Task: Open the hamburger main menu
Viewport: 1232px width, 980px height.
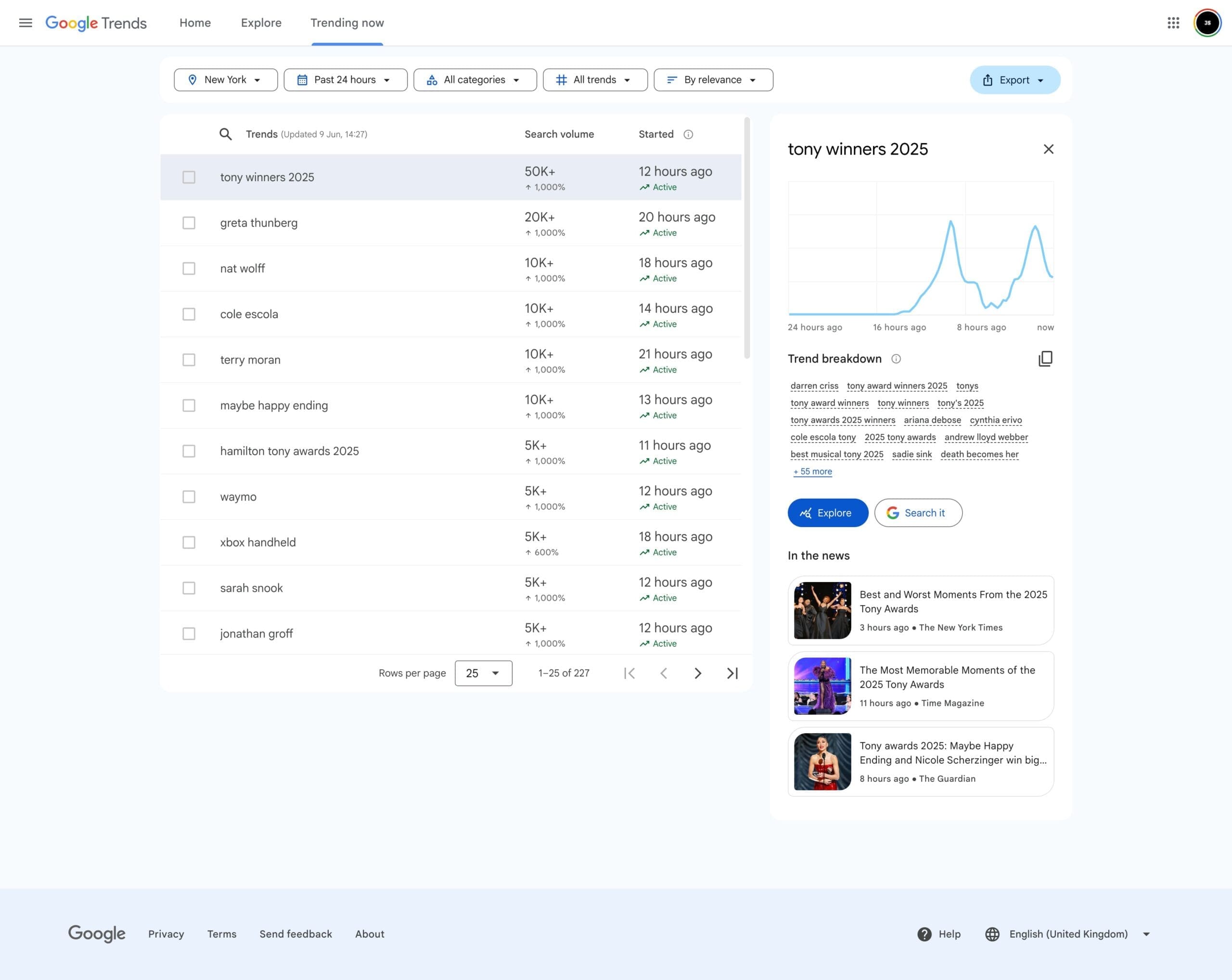Action: 25,23
